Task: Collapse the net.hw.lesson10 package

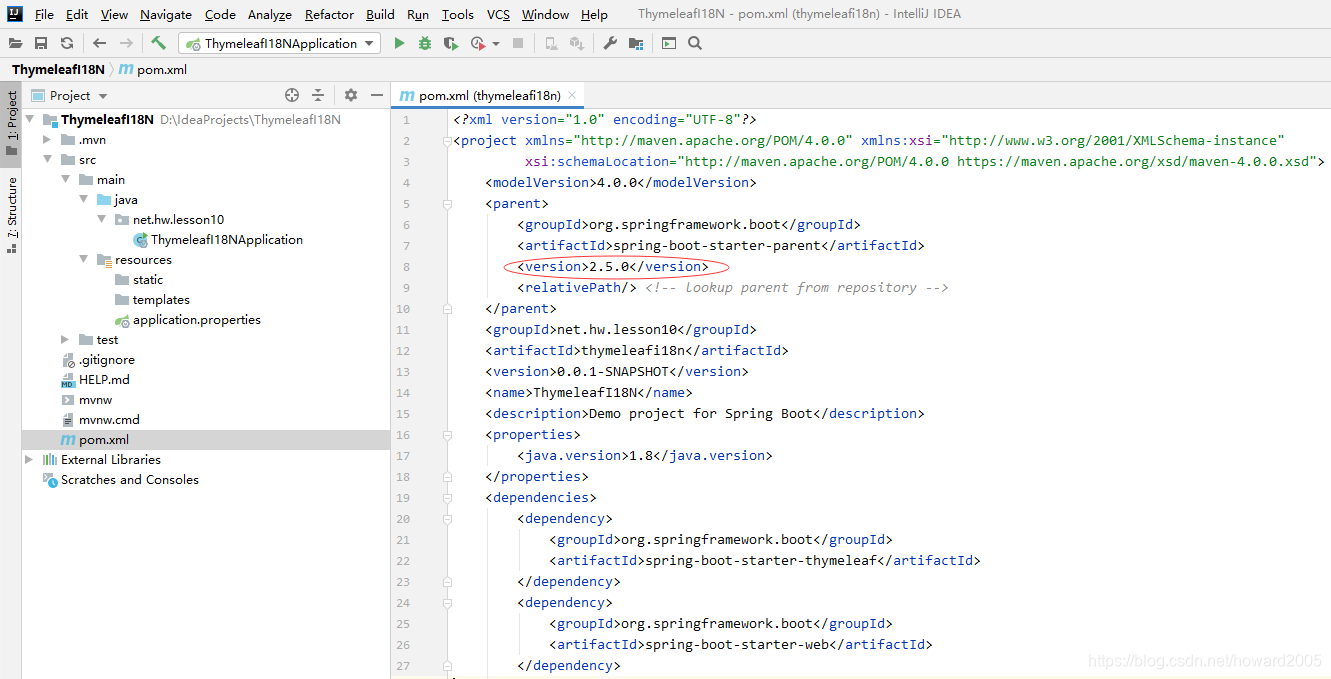Action: (102, 220)
